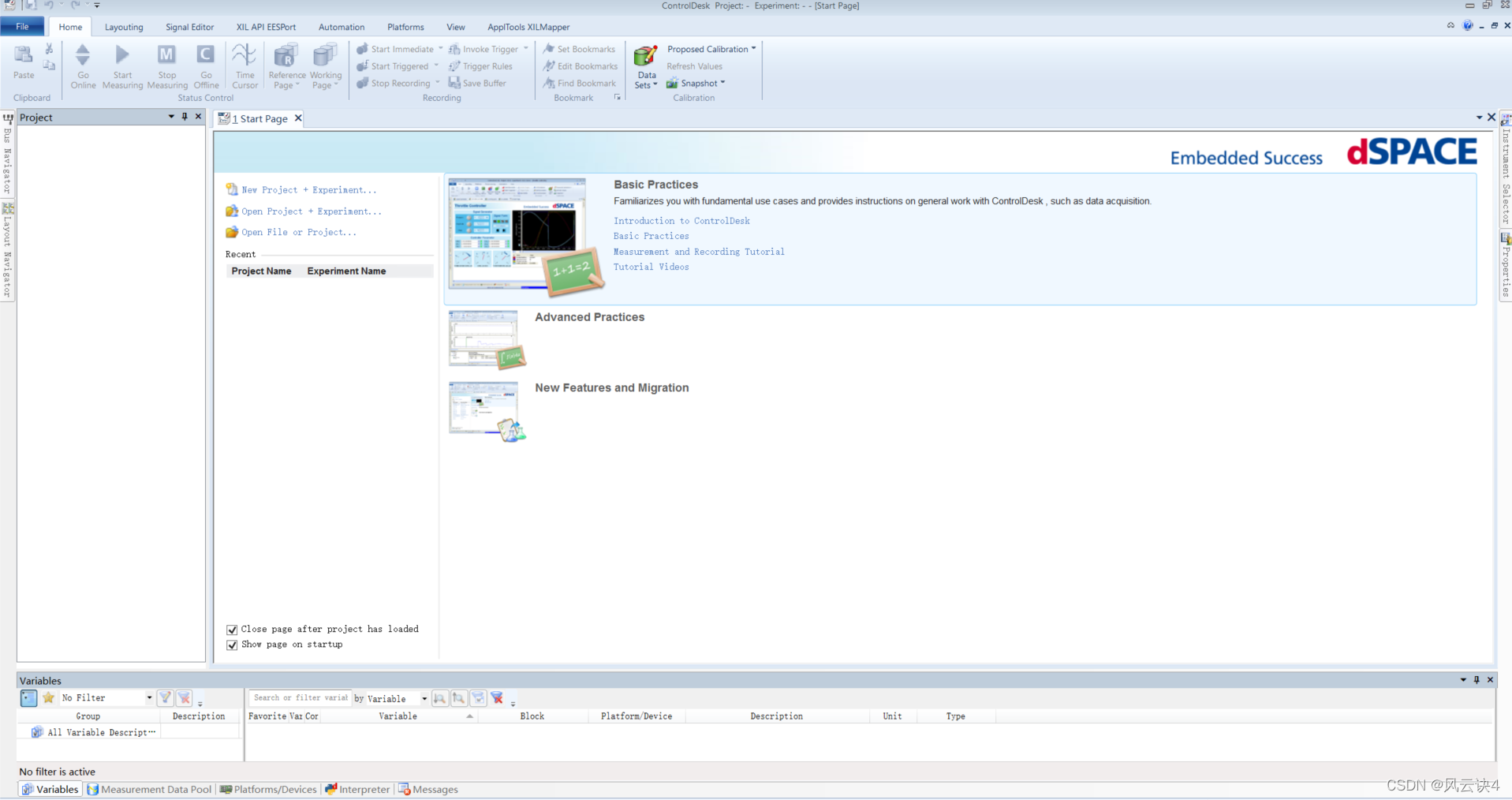Screen dimensions: 1512x800
Task: Click the Go Online button
Action: pyautogui.click(x=83, y=66)
